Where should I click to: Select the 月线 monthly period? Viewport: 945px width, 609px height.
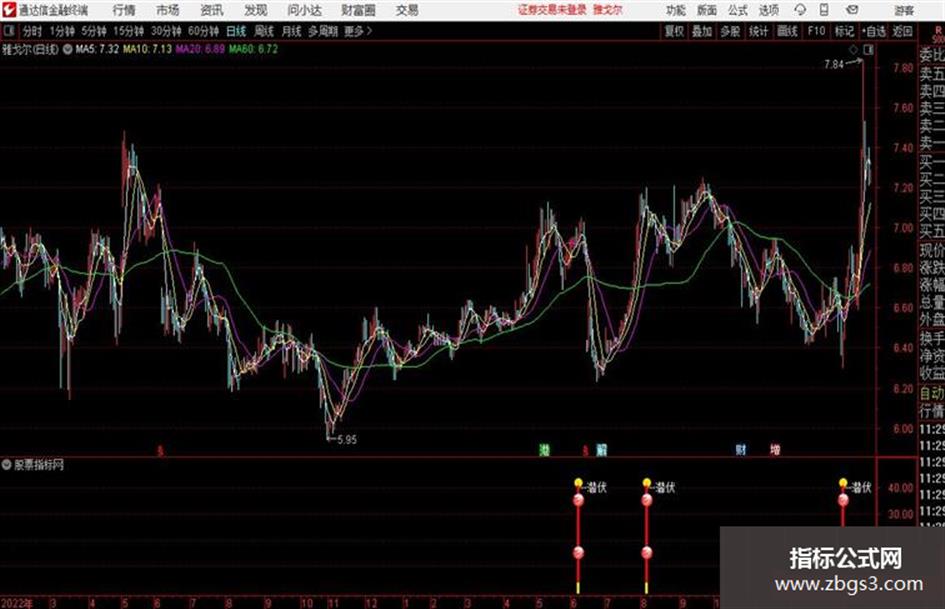point(292,31)
